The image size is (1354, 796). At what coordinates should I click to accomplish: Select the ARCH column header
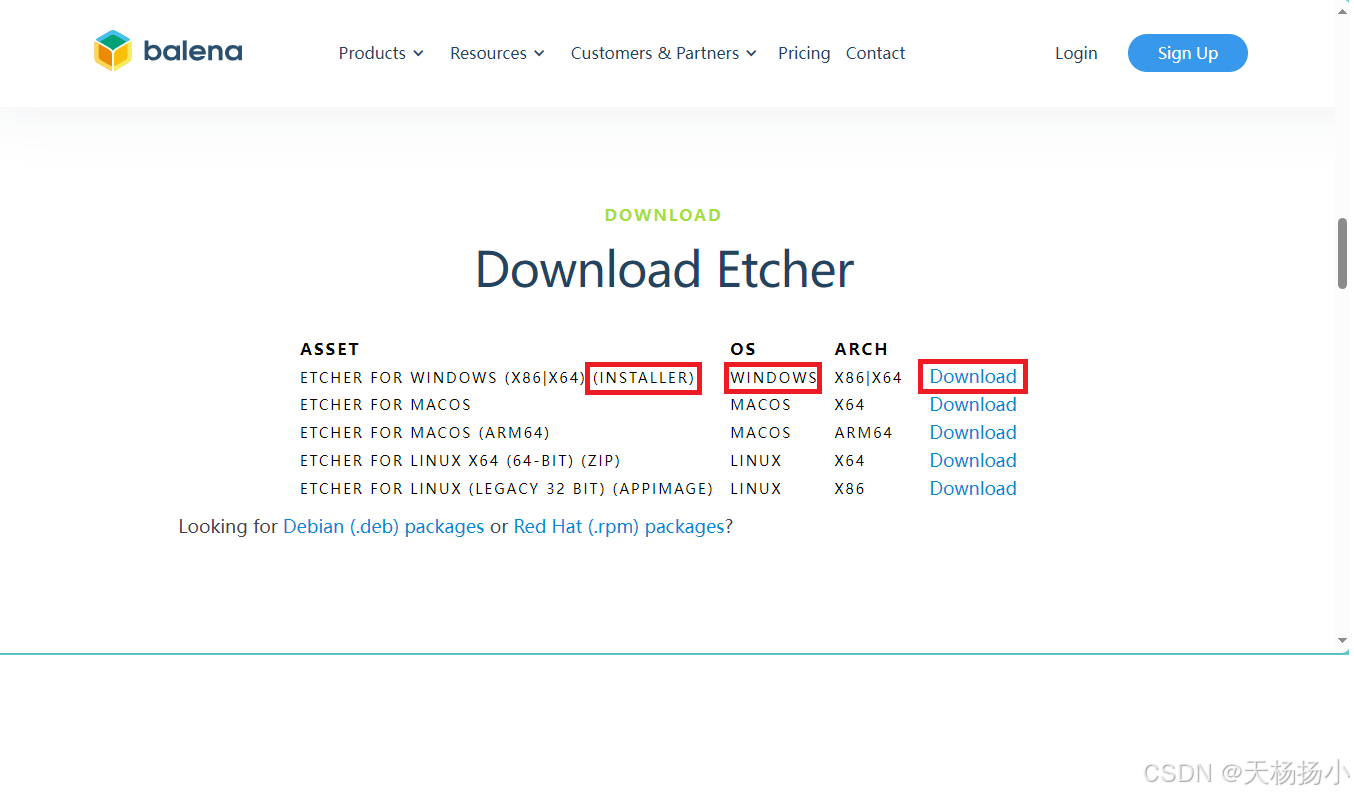coord(861,349)
